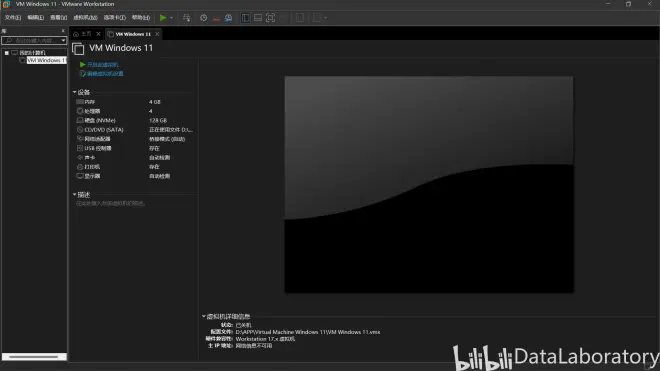Click the stretch guest display toolbar icon
660x371 pixels.
[x=317, y=18]
